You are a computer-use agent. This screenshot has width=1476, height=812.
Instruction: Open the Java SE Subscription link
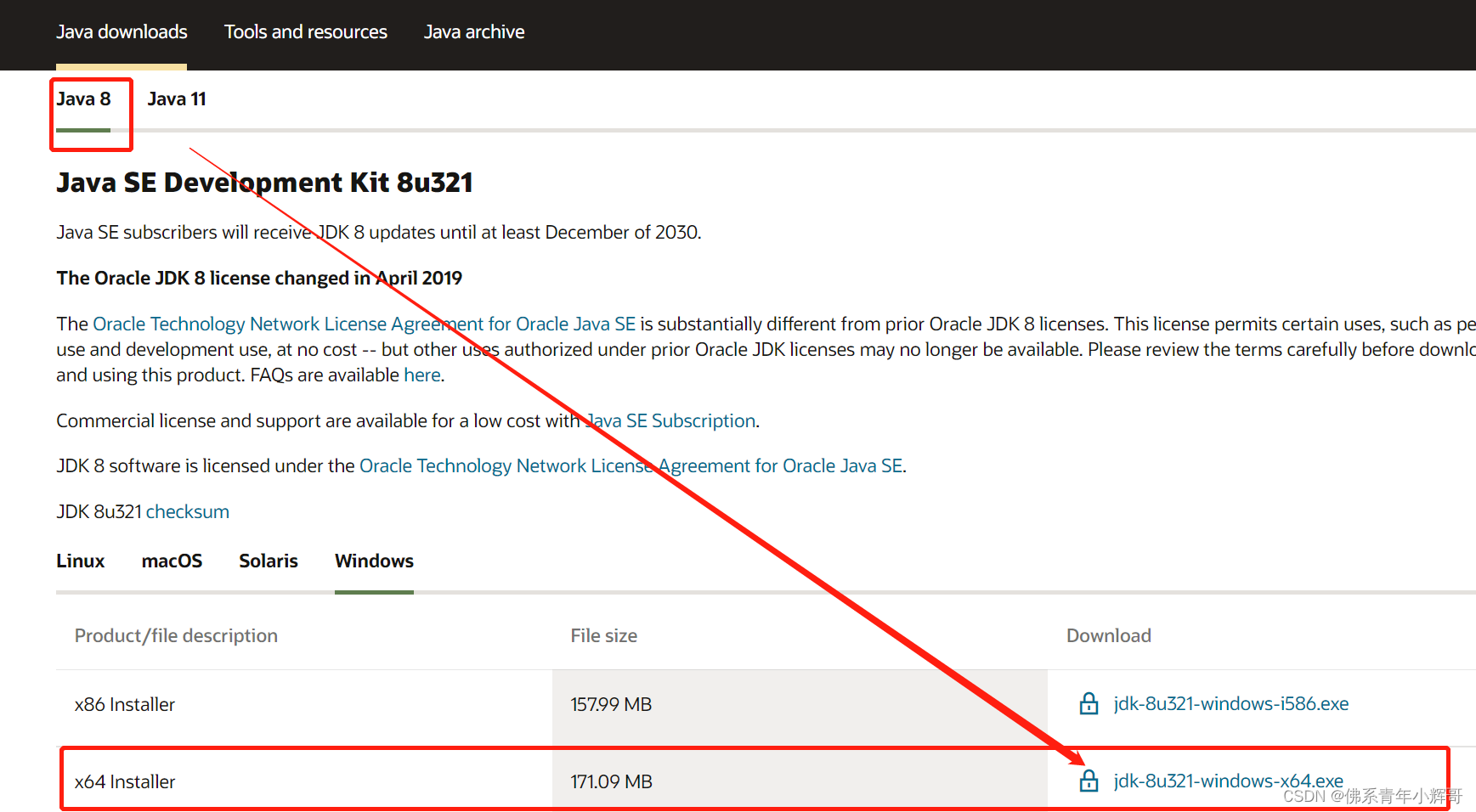(x=671, y=421)
